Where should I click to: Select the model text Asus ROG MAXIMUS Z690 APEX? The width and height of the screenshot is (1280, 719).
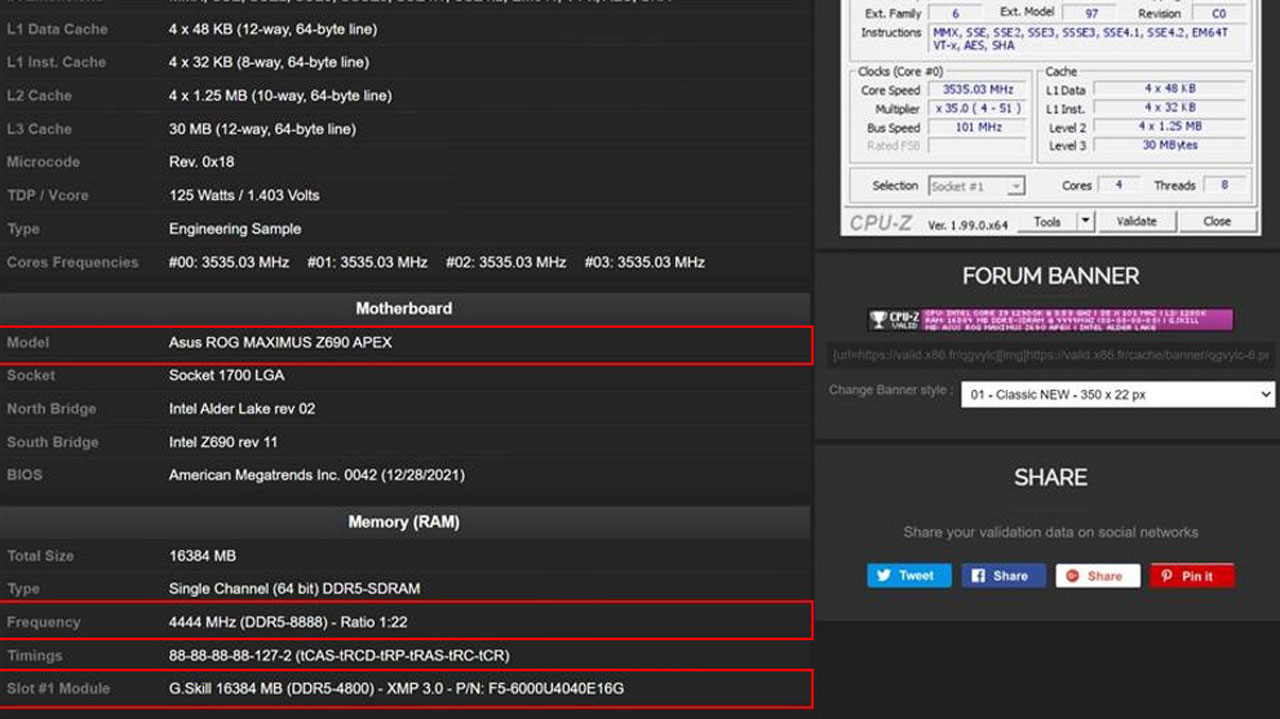coord(280,342)
